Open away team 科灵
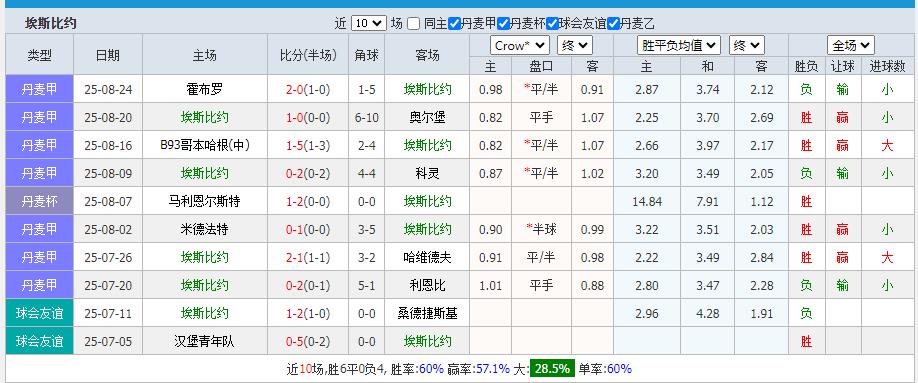This screenshot has height=383, width=918. (427, 173)
